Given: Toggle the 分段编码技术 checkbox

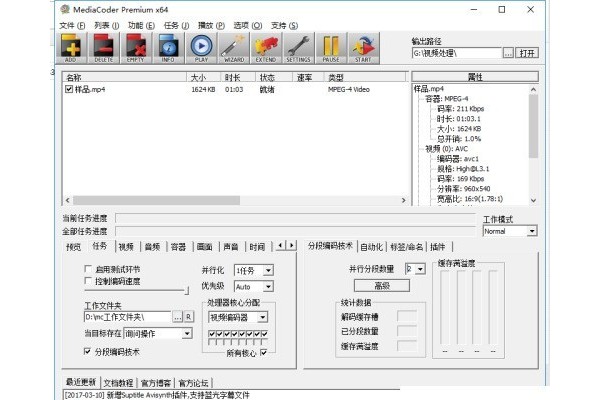Looking at the screenshot, I should (x=87, y=351).
